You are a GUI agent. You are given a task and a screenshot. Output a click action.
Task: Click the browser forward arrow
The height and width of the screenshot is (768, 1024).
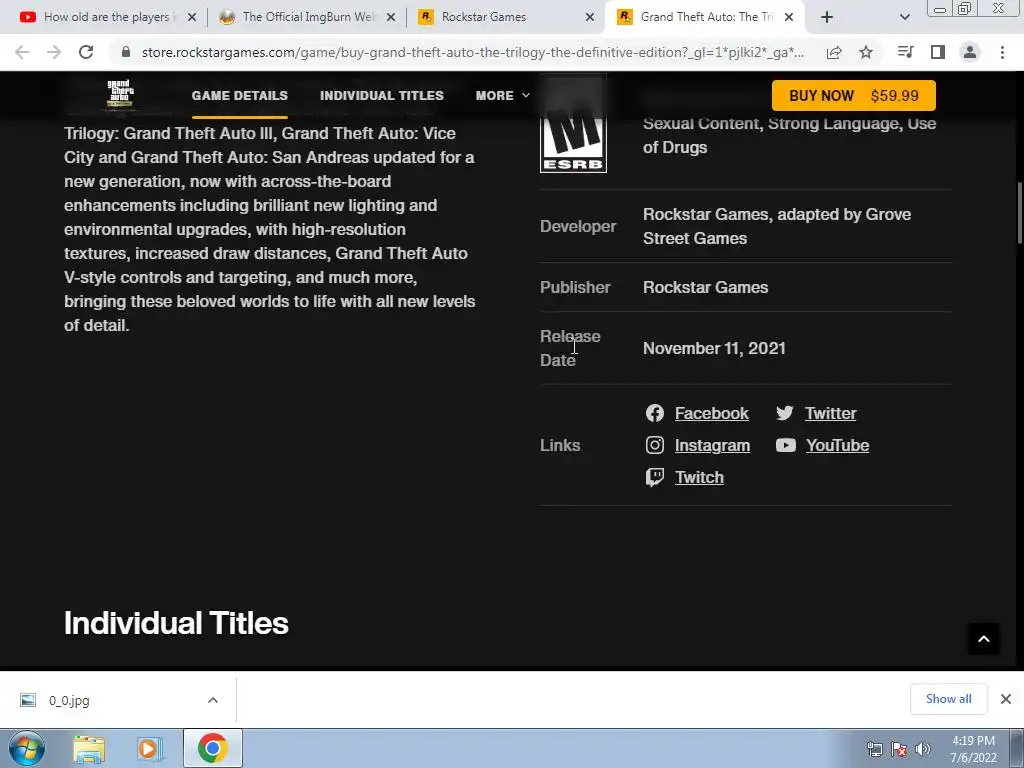[54, 52]
